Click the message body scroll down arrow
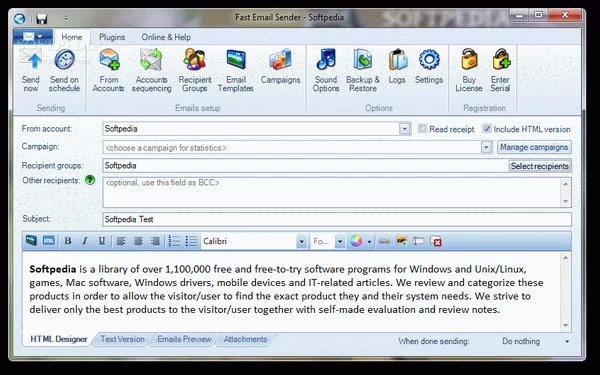This screenshot has width=600, height=375. (566, 326)
